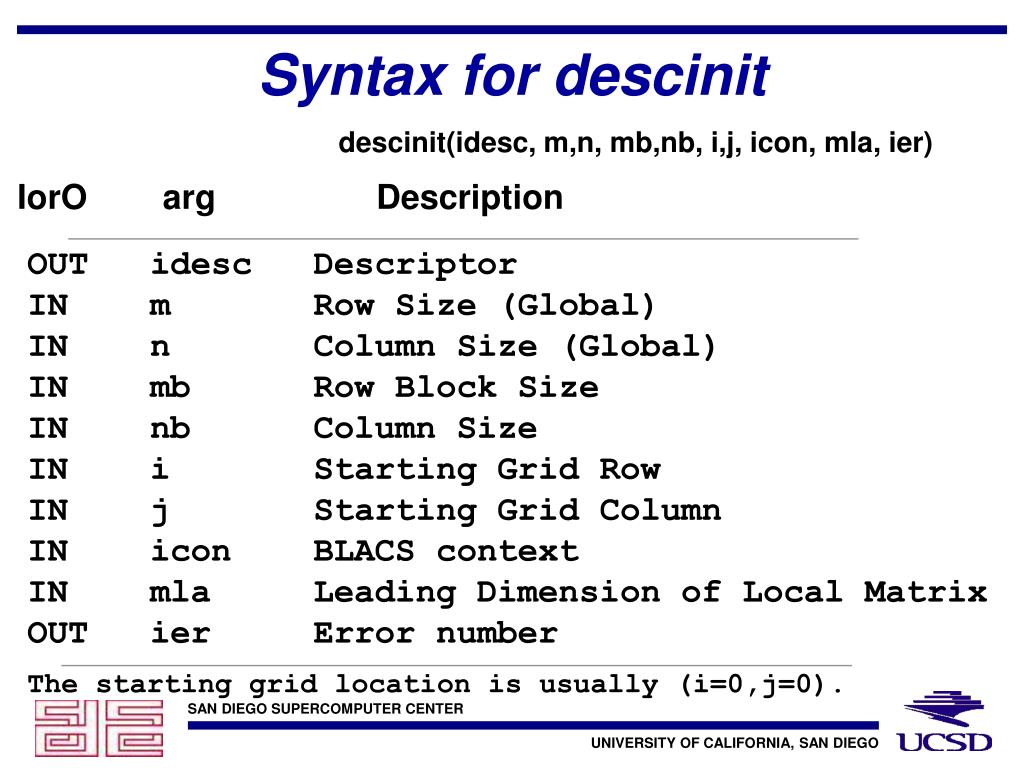Viewport: 1024px width, 768px height.
Task: Click OUT label in idesc row
Action: (57, 264)
